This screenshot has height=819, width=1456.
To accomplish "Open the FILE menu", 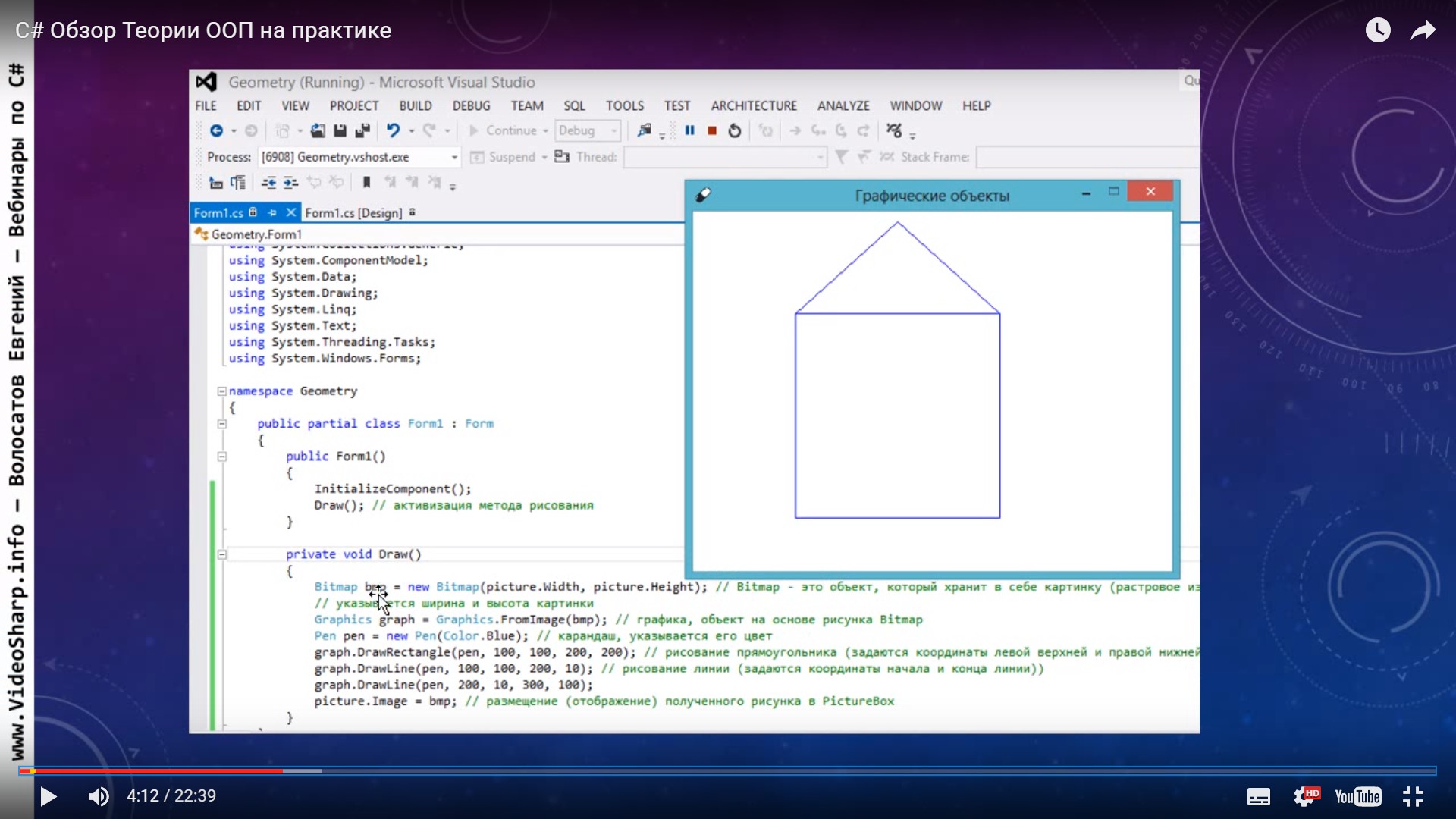I will pos(206,105).
